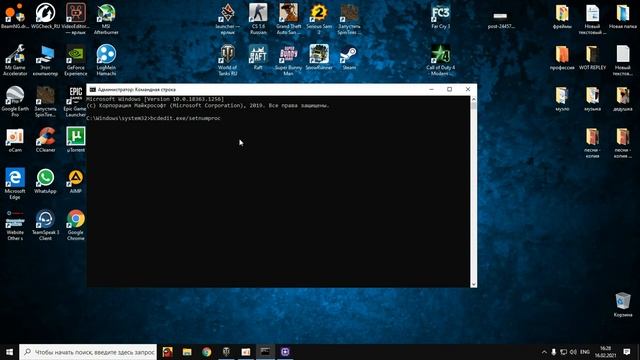This screenshot has width=640, height=360.
Task: Open the volume tray icon
Action: pos(573,352)
